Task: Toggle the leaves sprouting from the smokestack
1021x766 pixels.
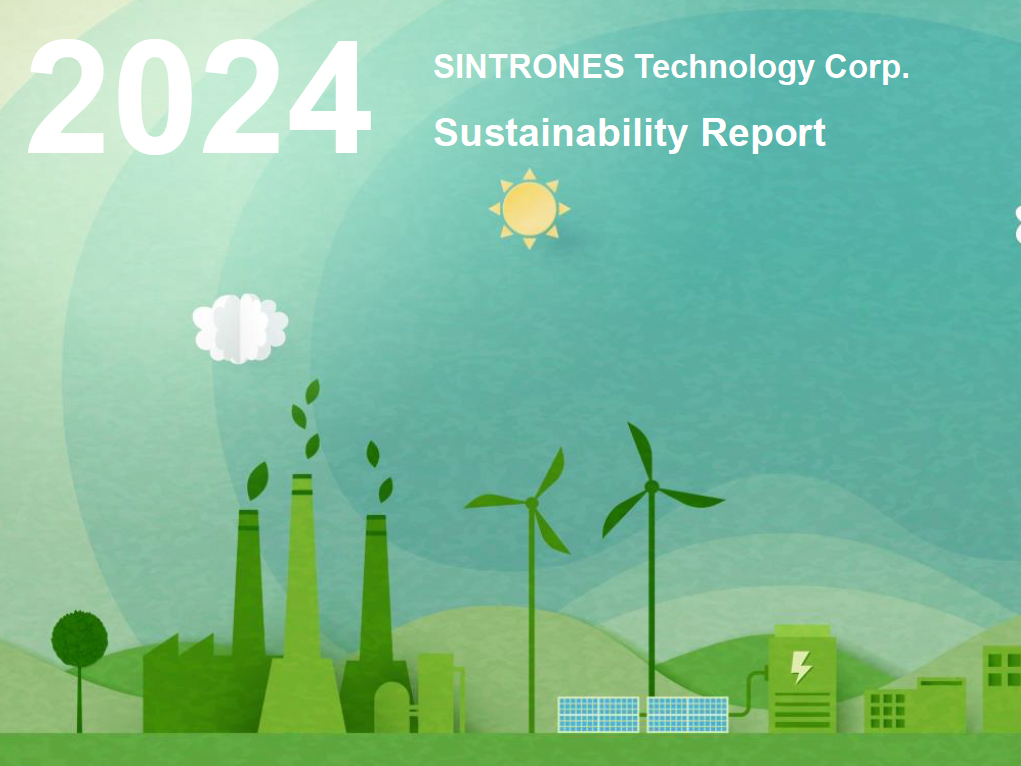Action: (300, 420)
